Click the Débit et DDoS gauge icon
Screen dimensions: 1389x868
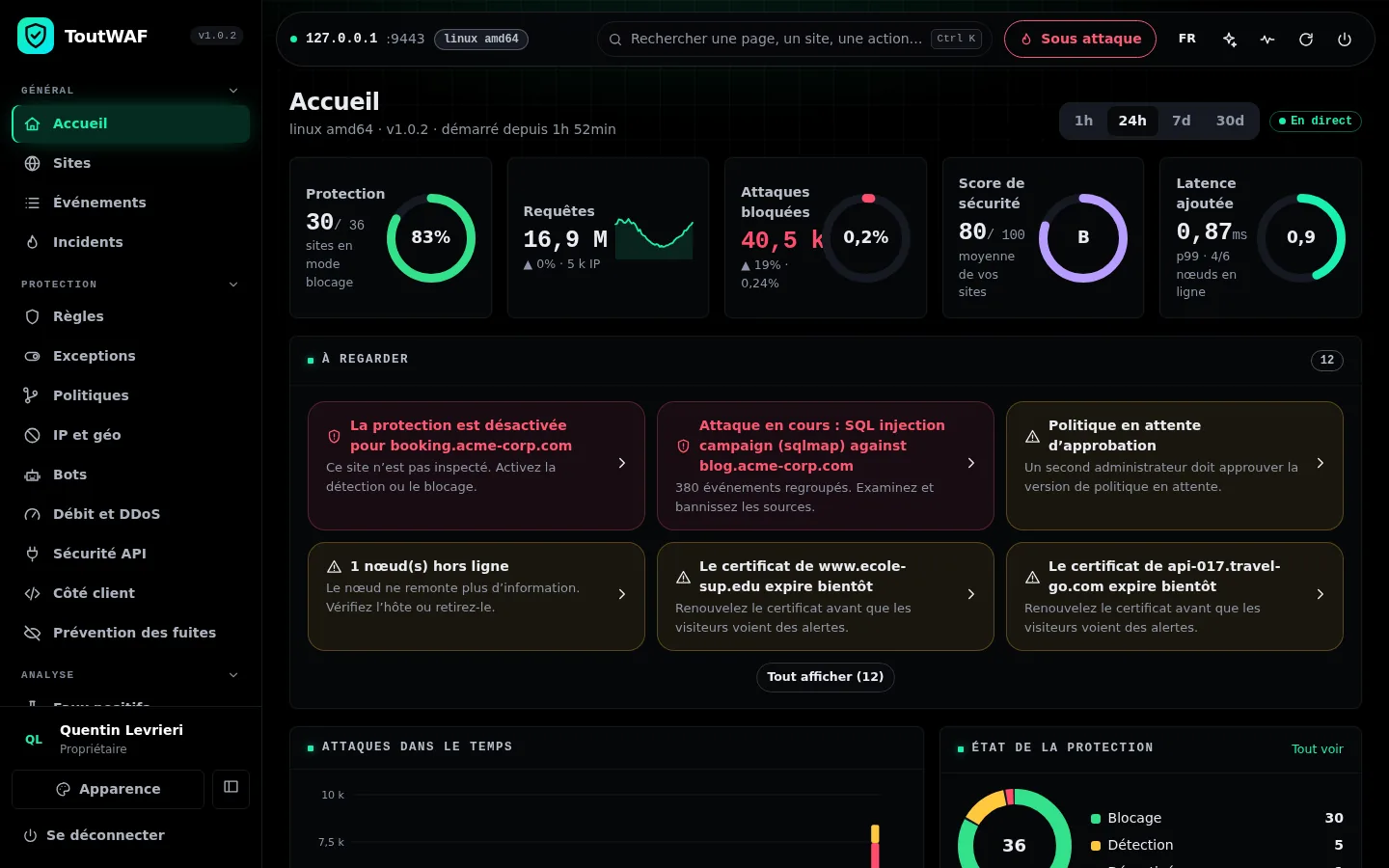coord(32,514)
